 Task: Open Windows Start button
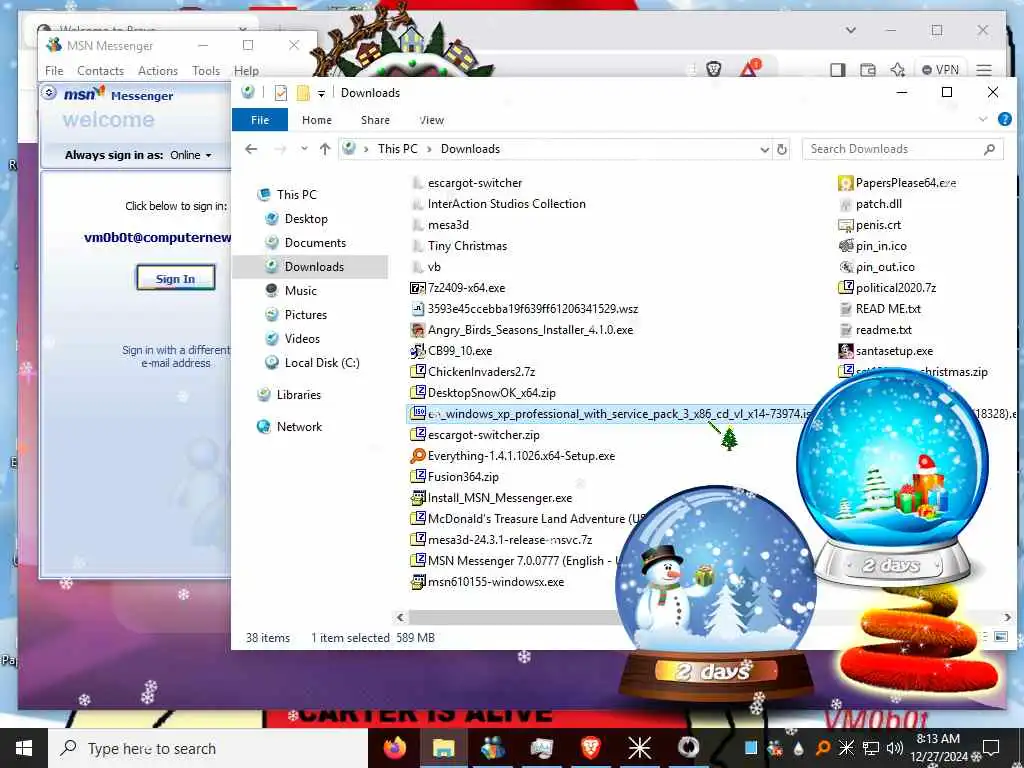point(24,748)
